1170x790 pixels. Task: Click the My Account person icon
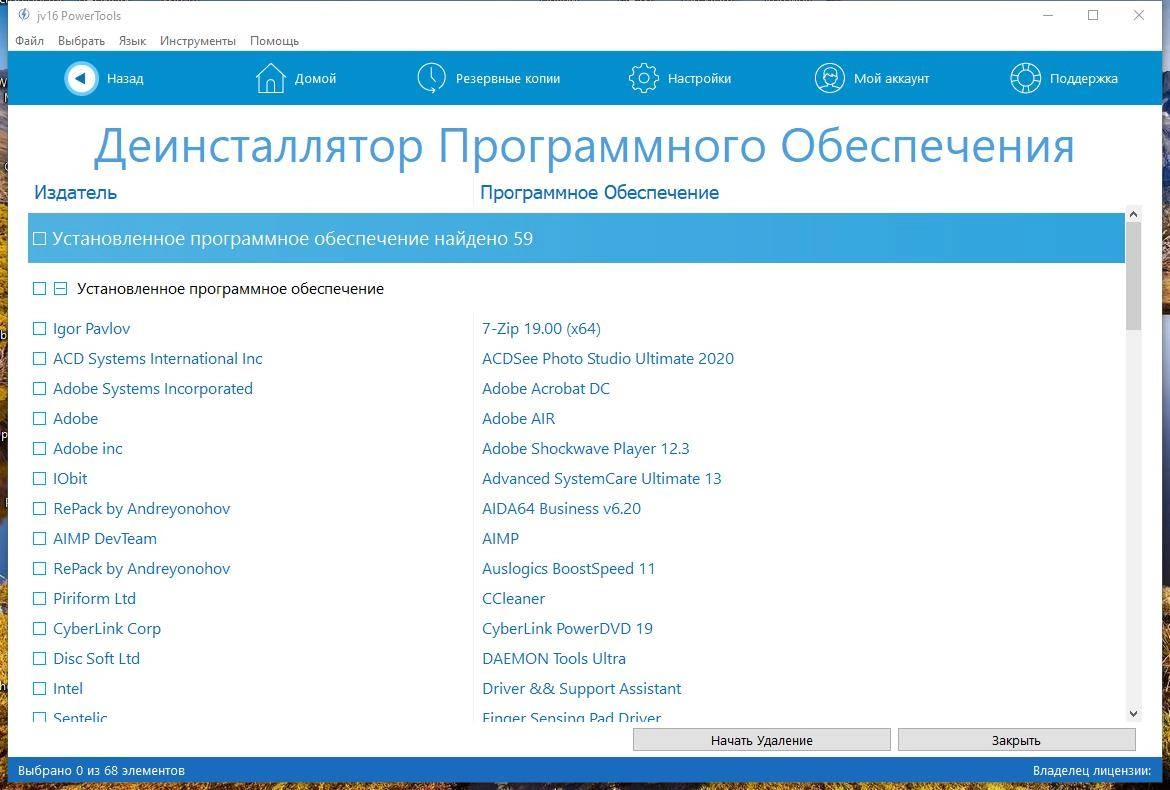click(829, 78)
